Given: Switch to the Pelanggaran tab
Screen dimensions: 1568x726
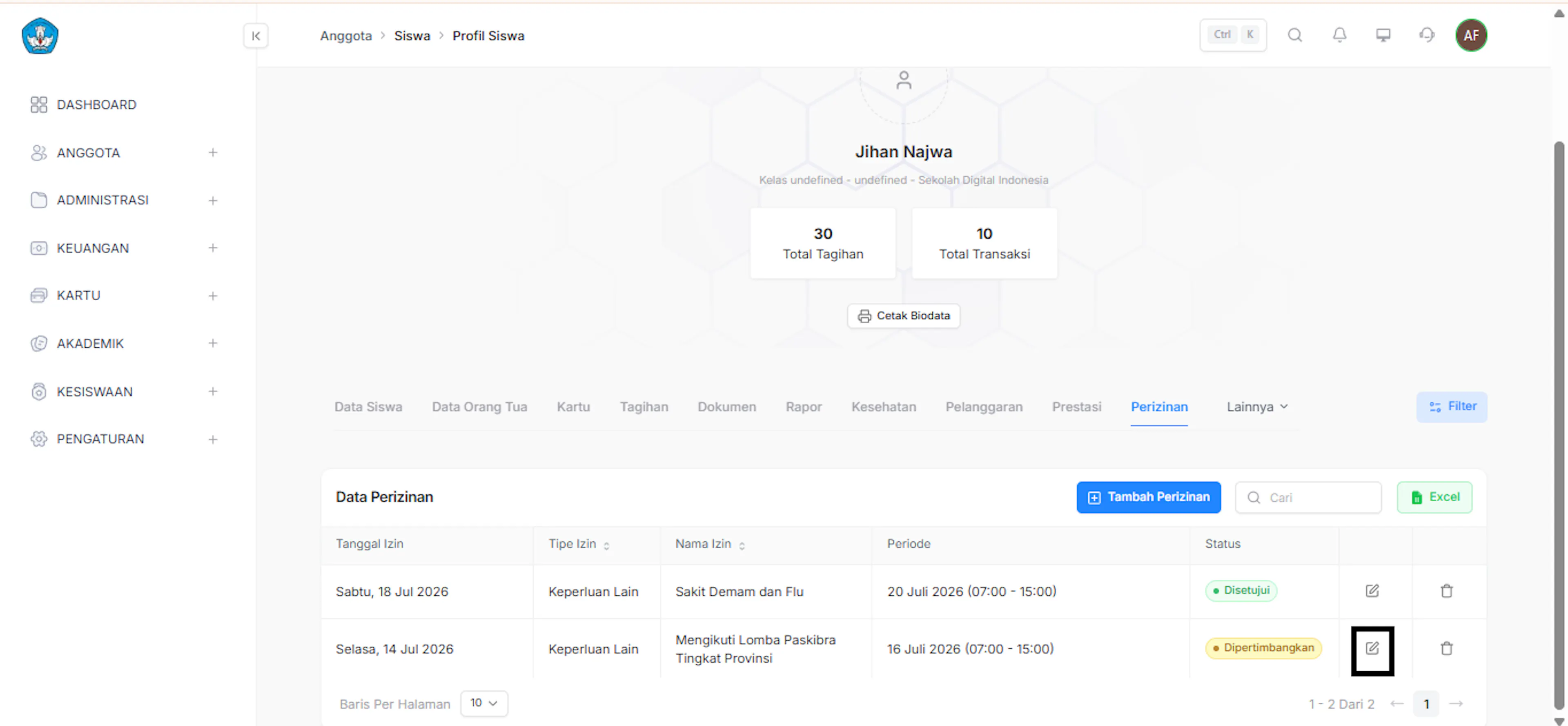Looking at the screenshot, I should click(984, 407).
